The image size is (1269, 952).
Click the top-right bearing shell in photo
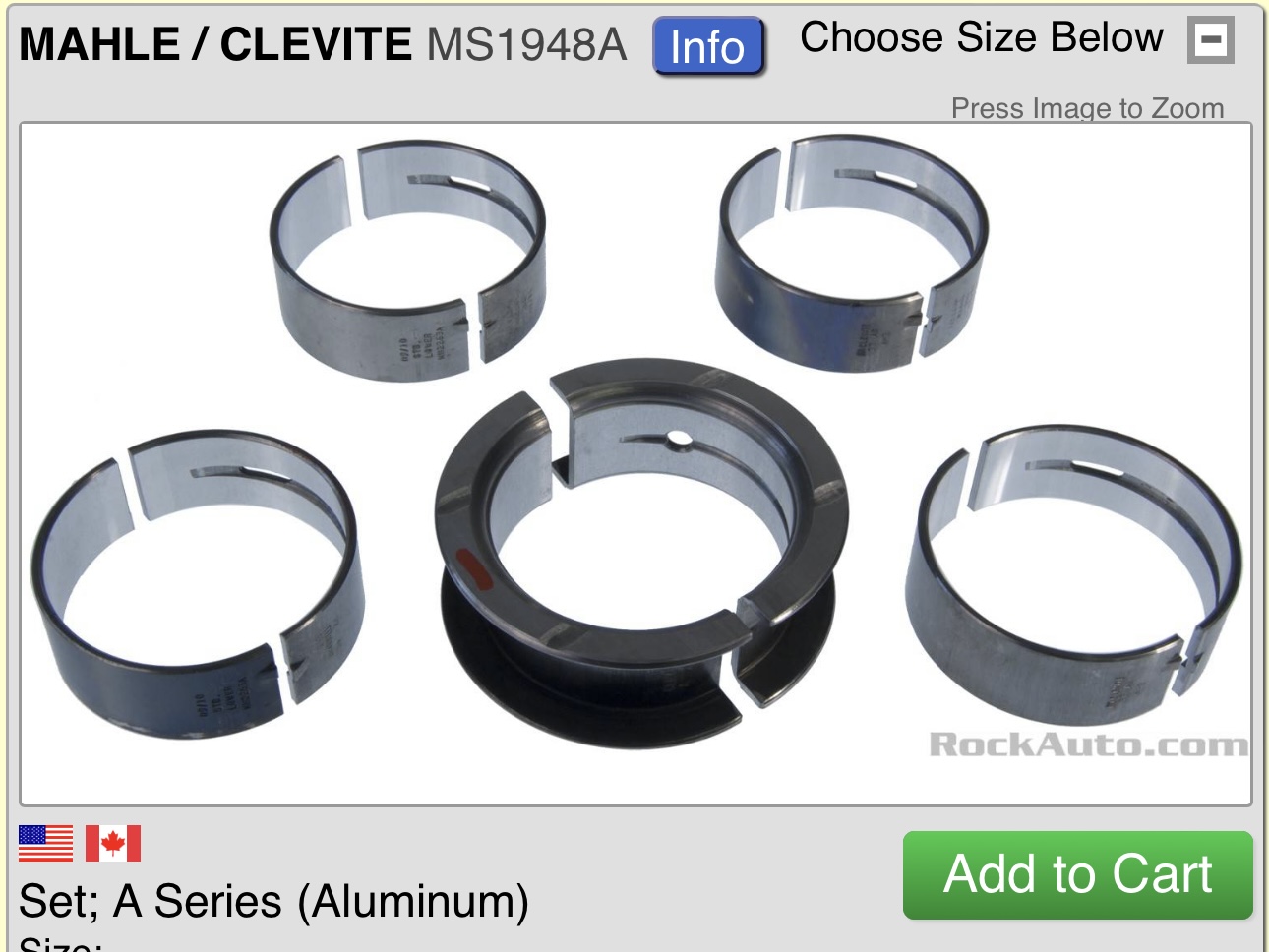pyautogui.click(x=852, y=253)
